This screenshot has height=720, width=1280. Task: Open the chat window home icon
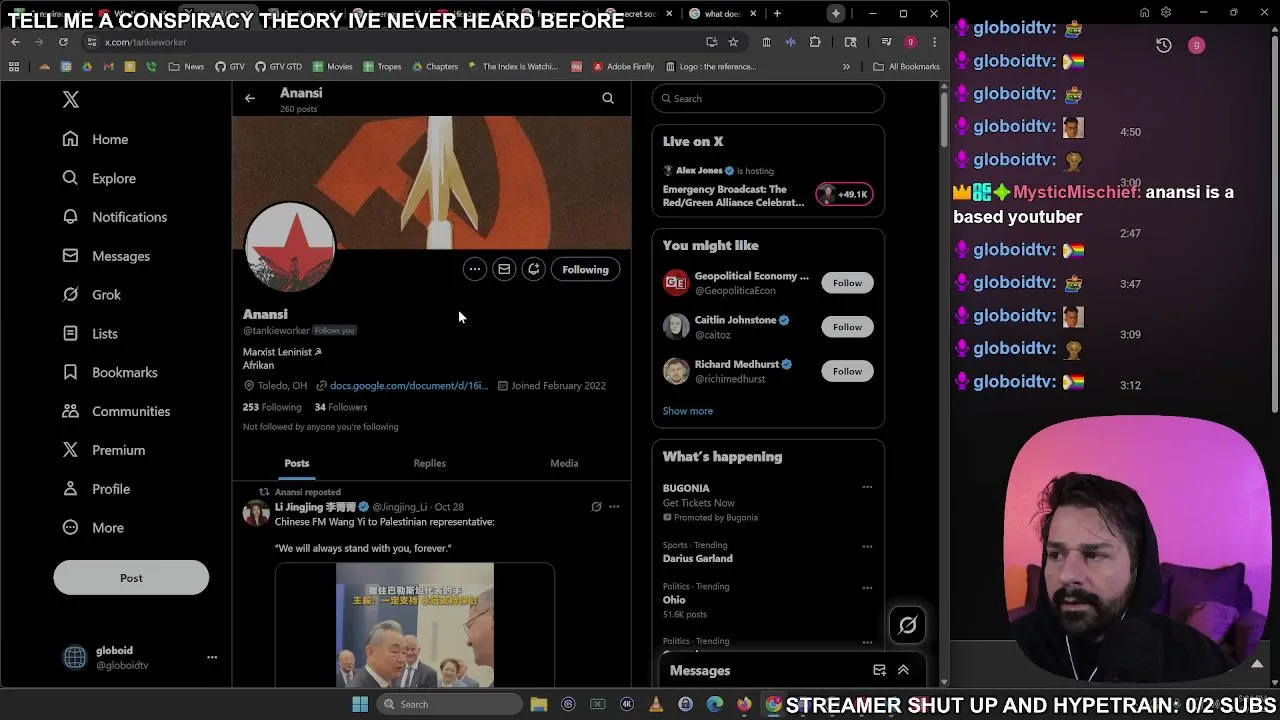[1145, 13]
